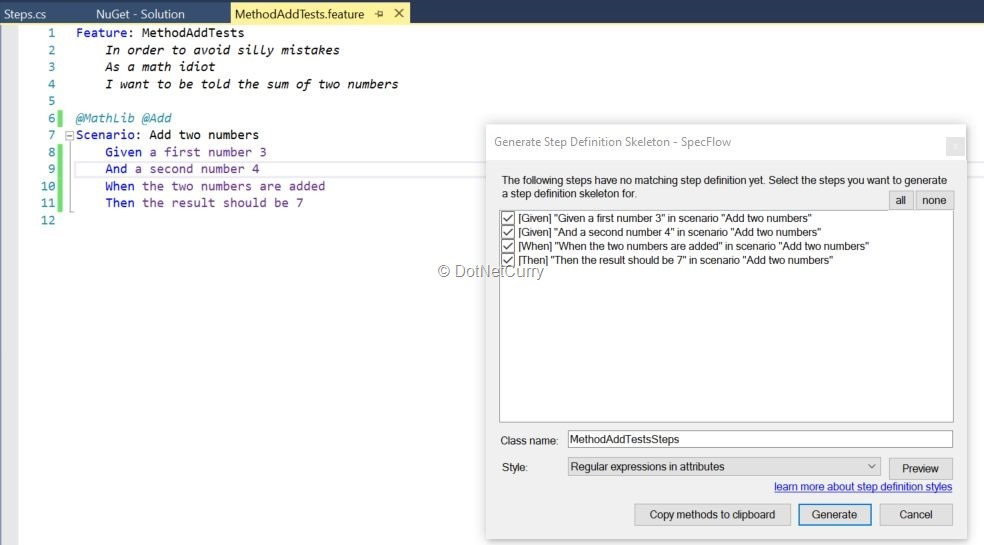Click the 'As a math idiot' line
The height and width of the screenshot is (545, 984).
pos(160,67)
